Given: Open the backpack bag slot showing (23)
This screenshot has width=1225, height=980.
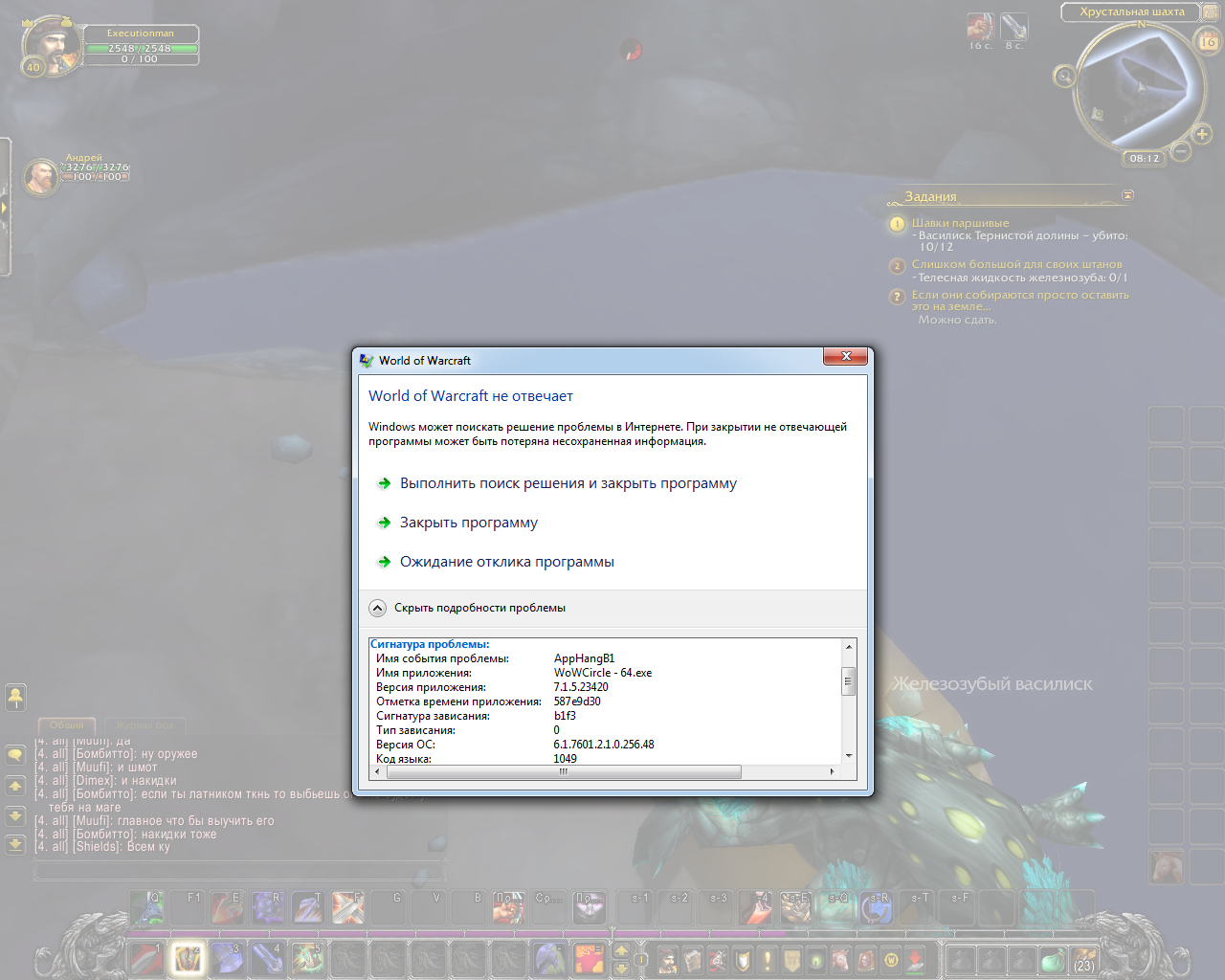Looking at the screenshot, I should pyautogui.click(x=1083, y=960).
